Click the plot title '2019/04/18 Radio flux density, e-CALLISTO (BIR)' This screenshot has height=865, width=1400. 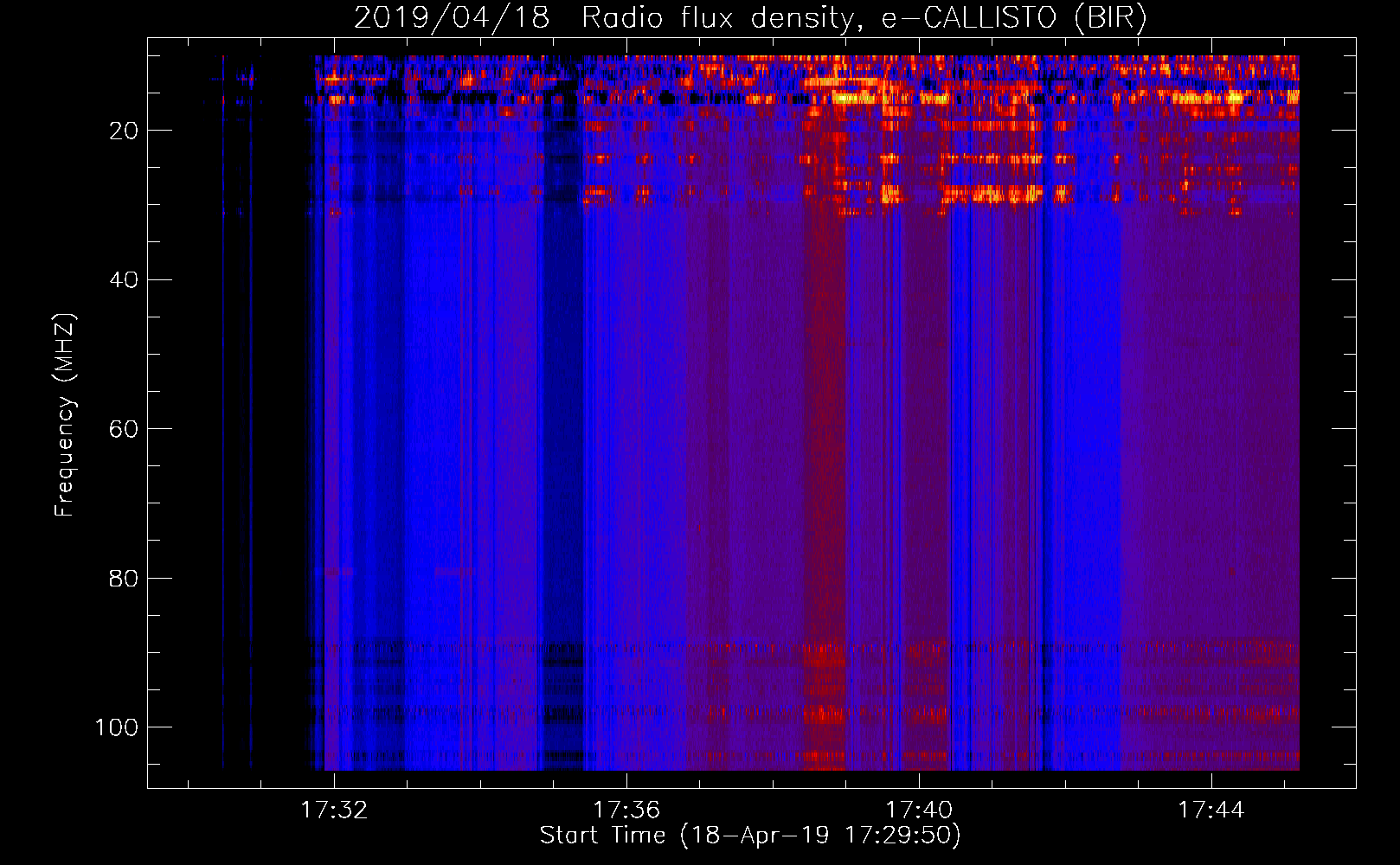coord(750,17)
